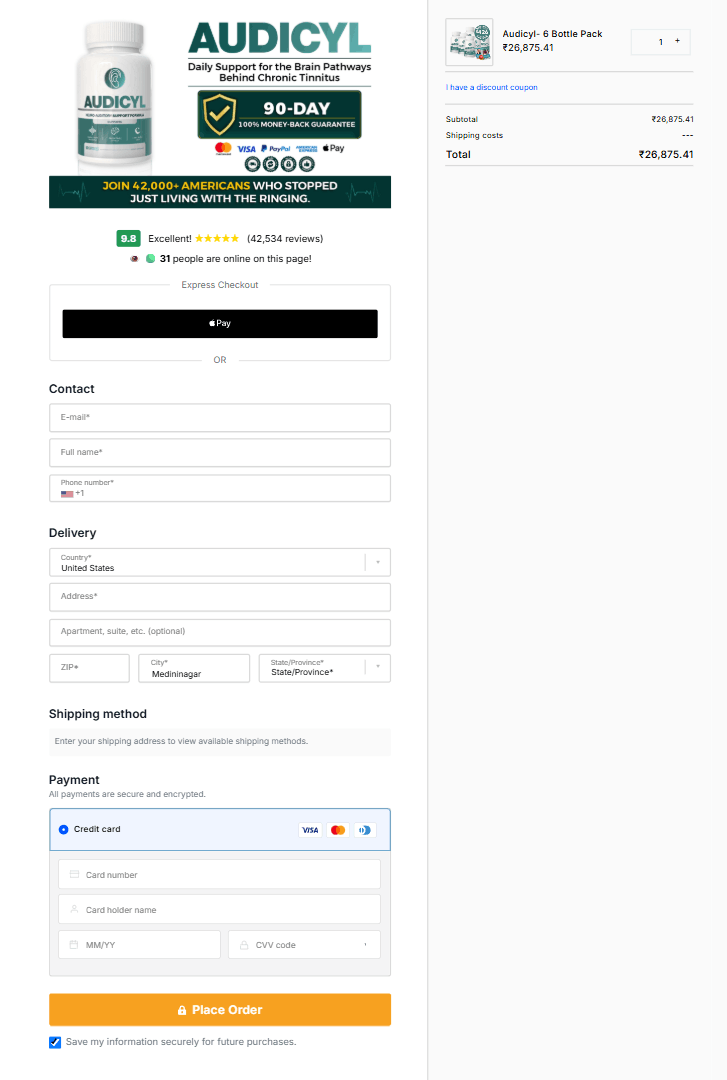Click the Audicyl- 6 Bottle Pack title
The height and width of the screenshot is (1080, 727).
(x=552, y=34)
